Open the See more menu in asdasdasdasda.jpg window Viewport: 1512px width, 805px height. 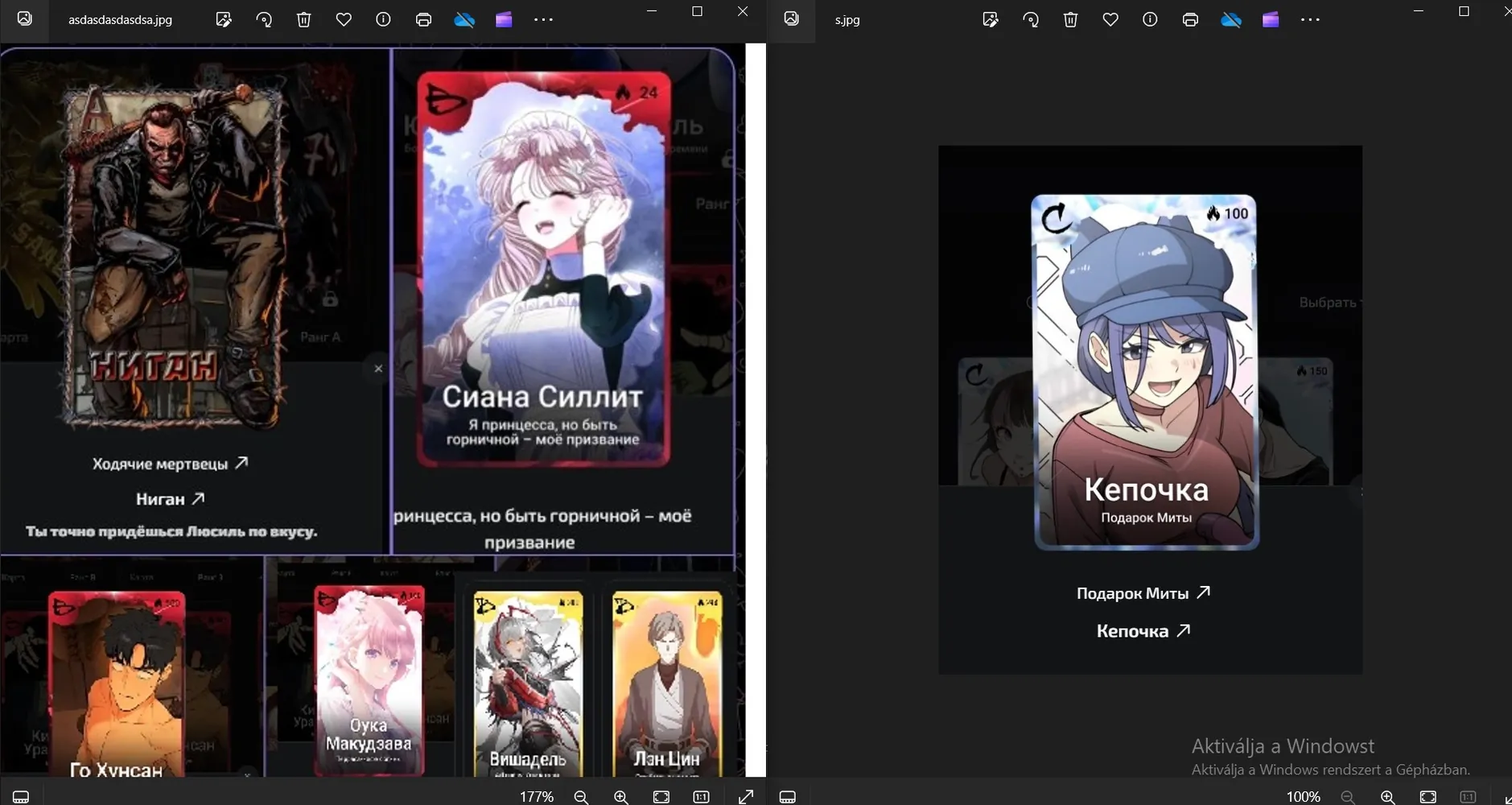(543, 19)
